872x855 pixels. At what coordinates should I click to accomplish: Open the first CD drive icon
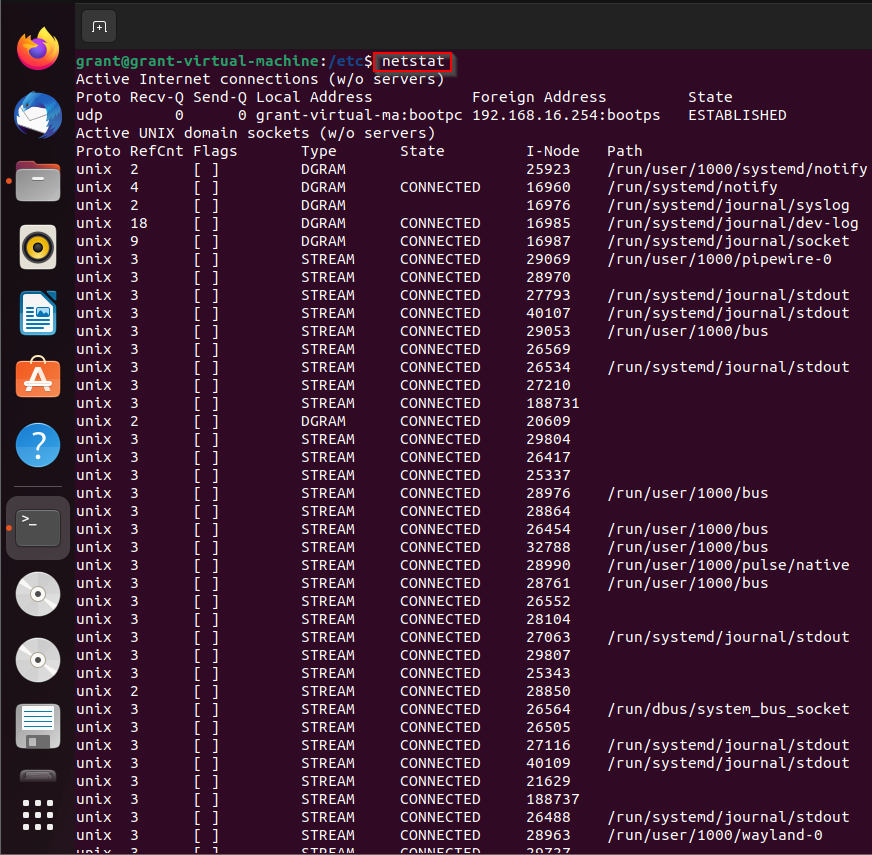coord(37,594)
